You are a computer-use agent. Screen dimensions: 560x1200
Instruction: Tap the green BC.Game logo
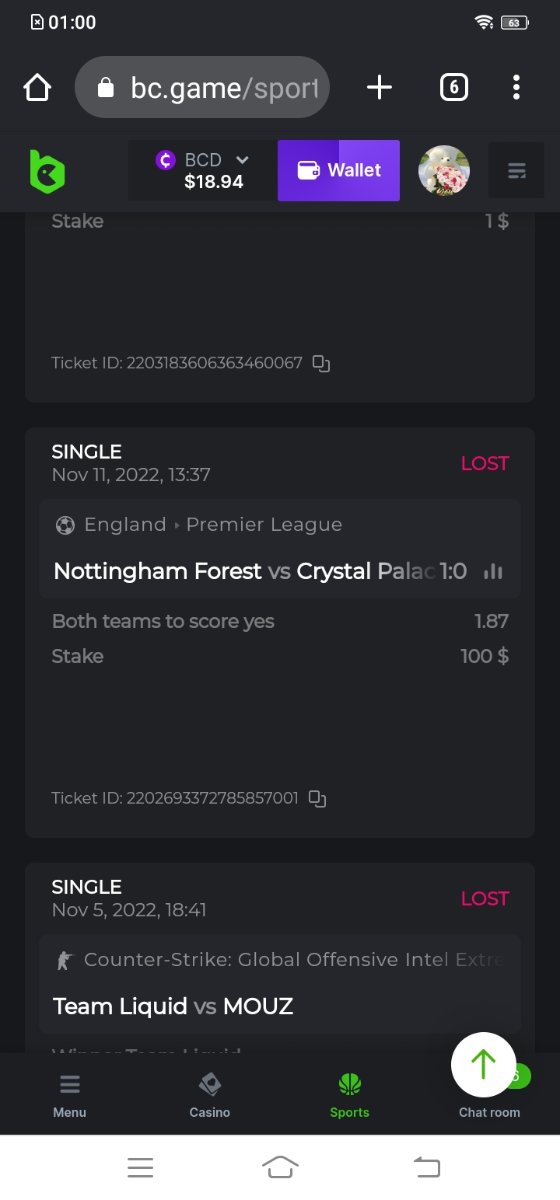coord(47,171)
